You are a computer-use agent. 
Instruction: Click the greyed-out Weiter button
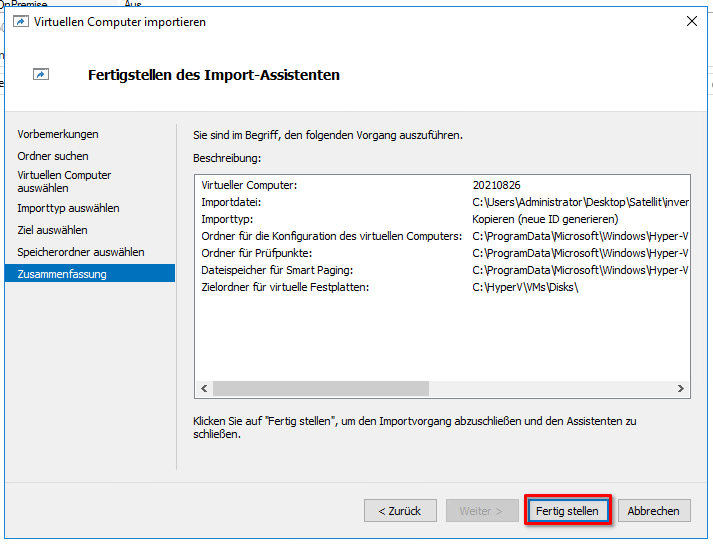click(x=481, y=510)
